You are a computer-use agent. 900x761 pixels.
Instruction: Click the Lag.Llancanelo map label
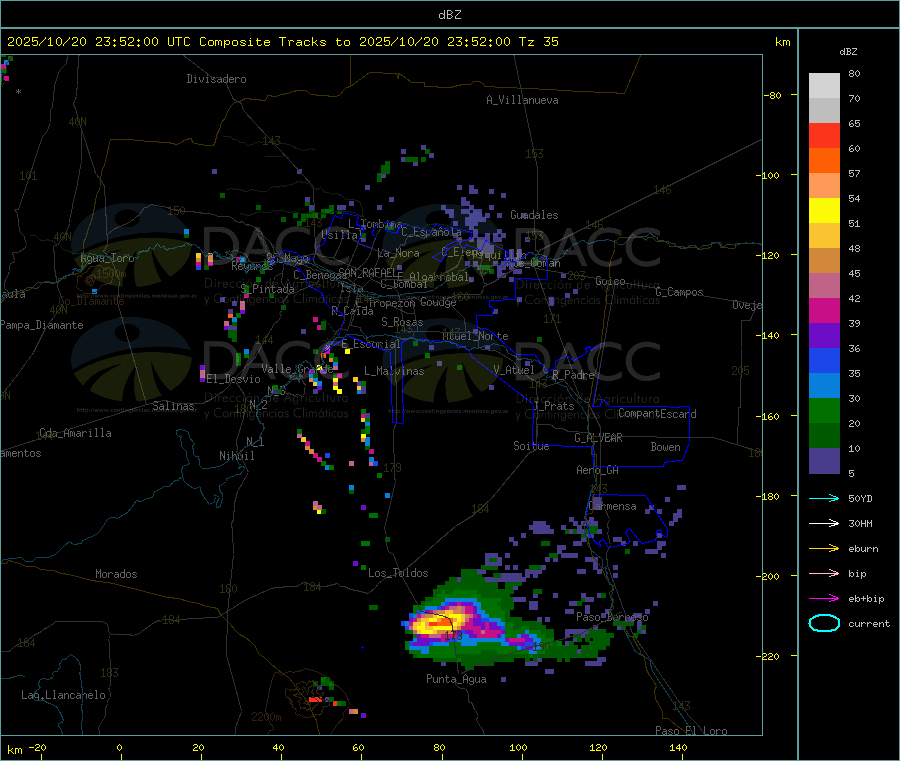pyautogui.click(x=63, y=695)
